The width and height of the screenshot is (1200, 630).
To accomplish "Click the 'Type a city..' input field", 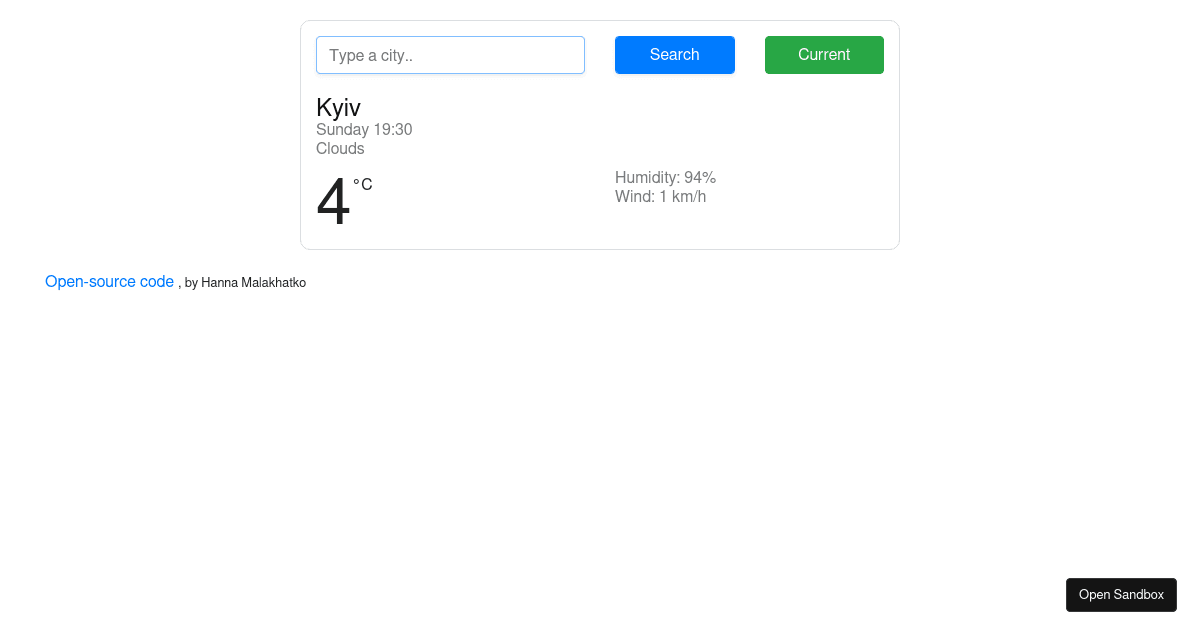I will point(450,55).
